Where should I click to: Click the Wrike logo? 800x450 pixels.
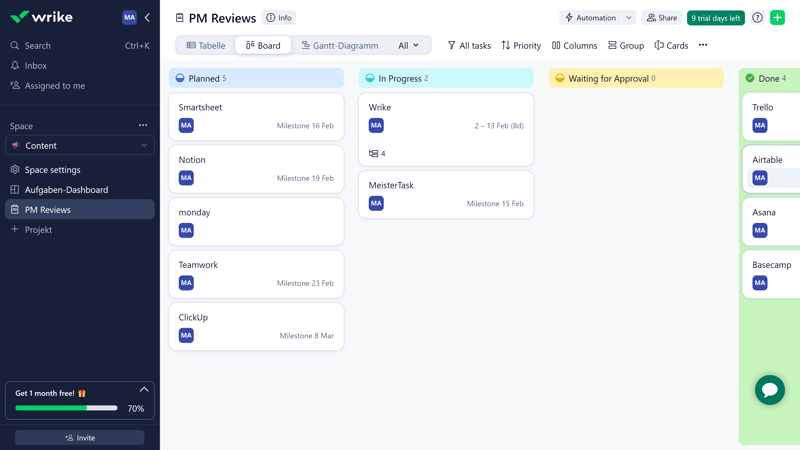[x=41, y=17]
